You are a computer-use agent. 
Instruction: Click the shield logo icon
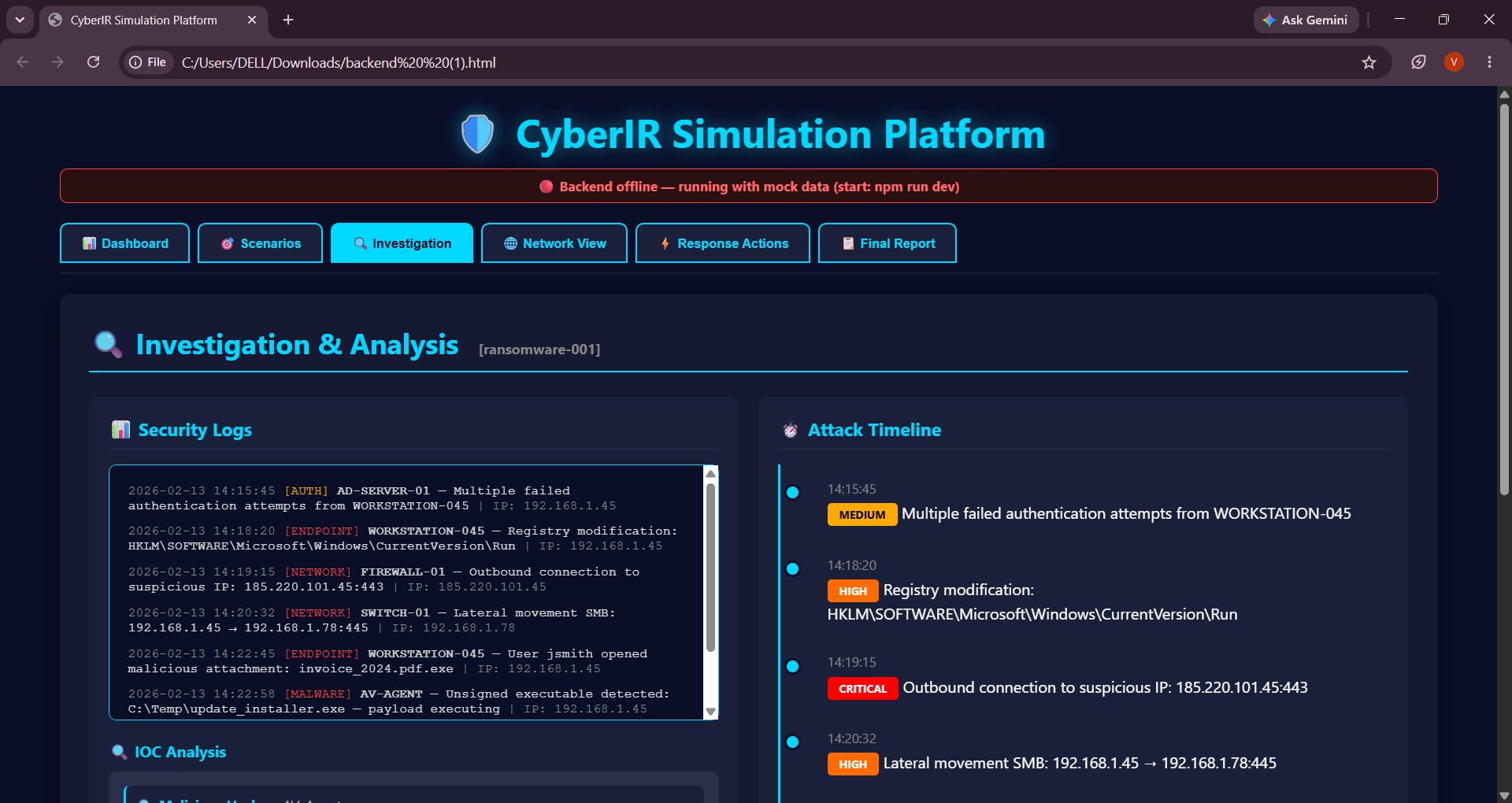point(477,134)
